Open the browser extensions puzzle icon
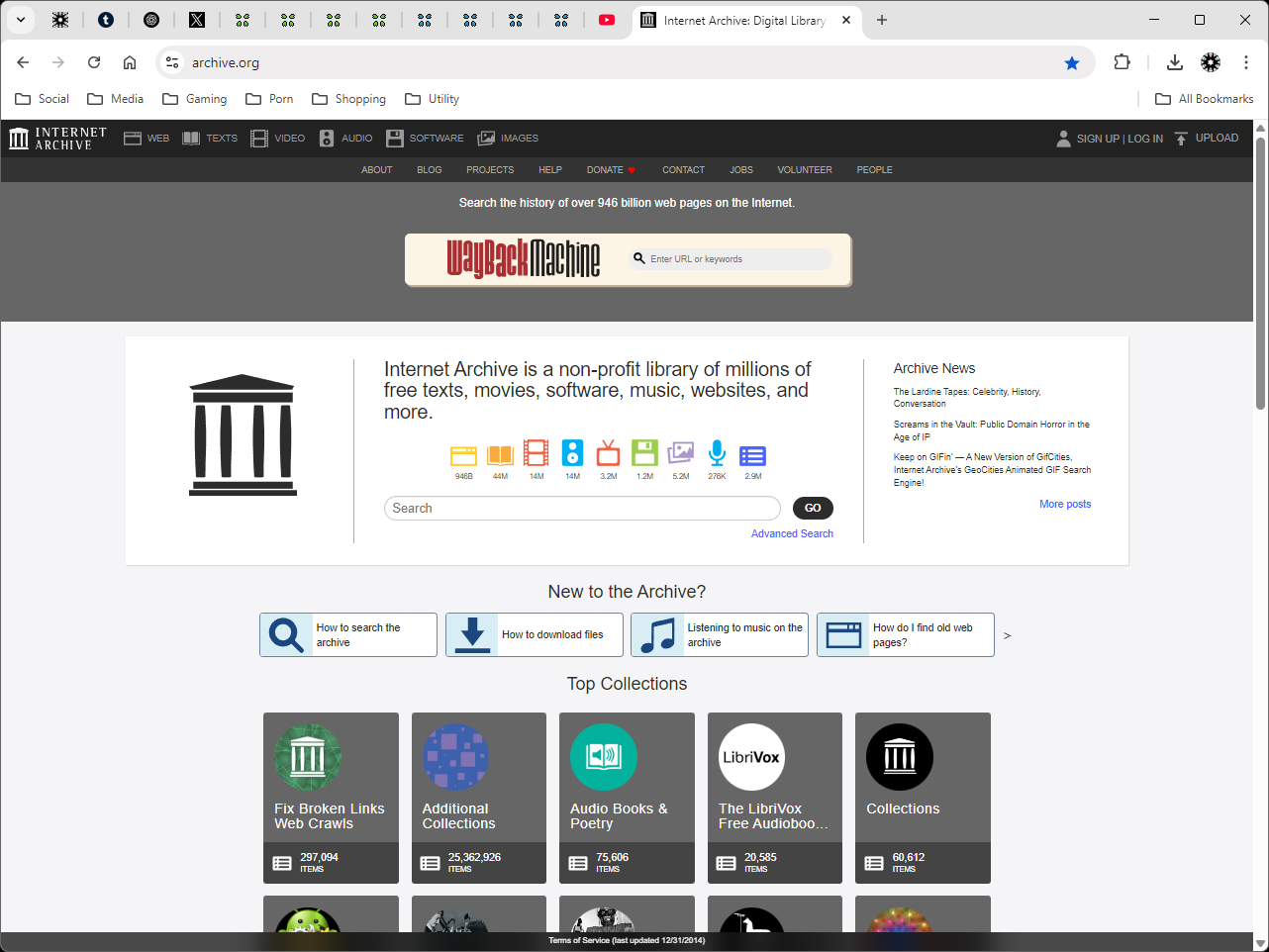The image size is (1269, 952). pos(1122,62)
